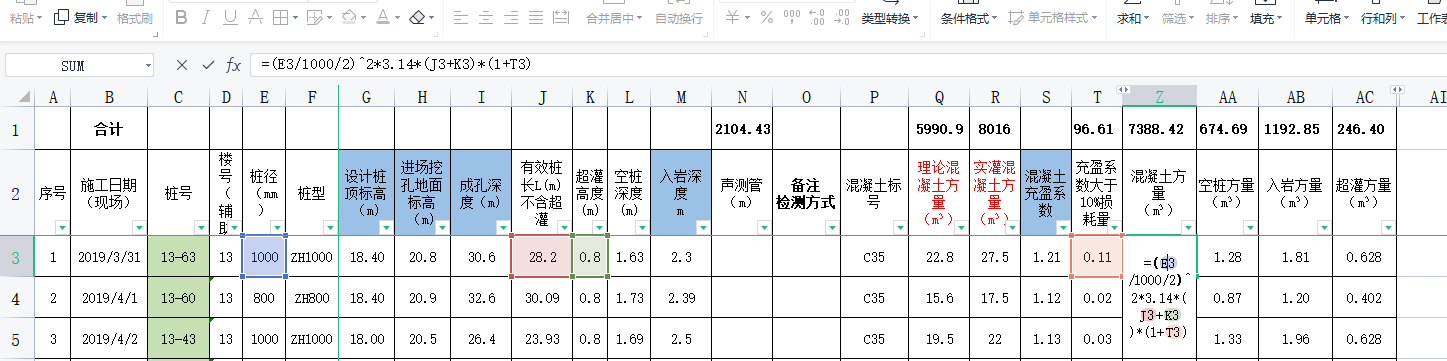Viewport: 1447px width, 361px height.
Task: Click the currency format icon
Action: (x=732, y=17)
